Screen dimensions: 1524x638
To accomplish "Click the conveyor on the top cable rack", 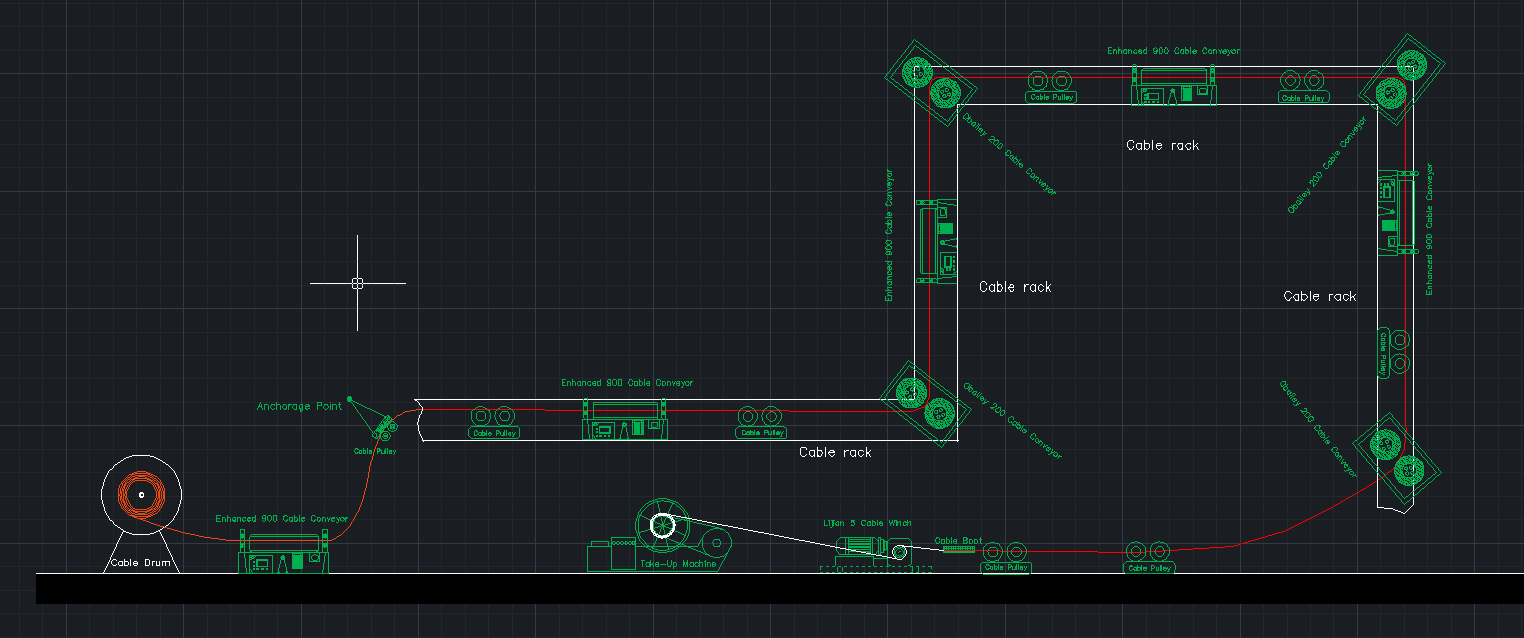I will click(1174, 87).
